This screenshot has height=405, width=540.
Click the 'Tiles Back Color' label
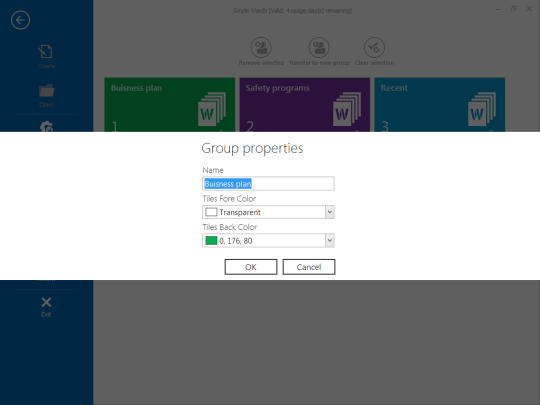click(230, 227)
